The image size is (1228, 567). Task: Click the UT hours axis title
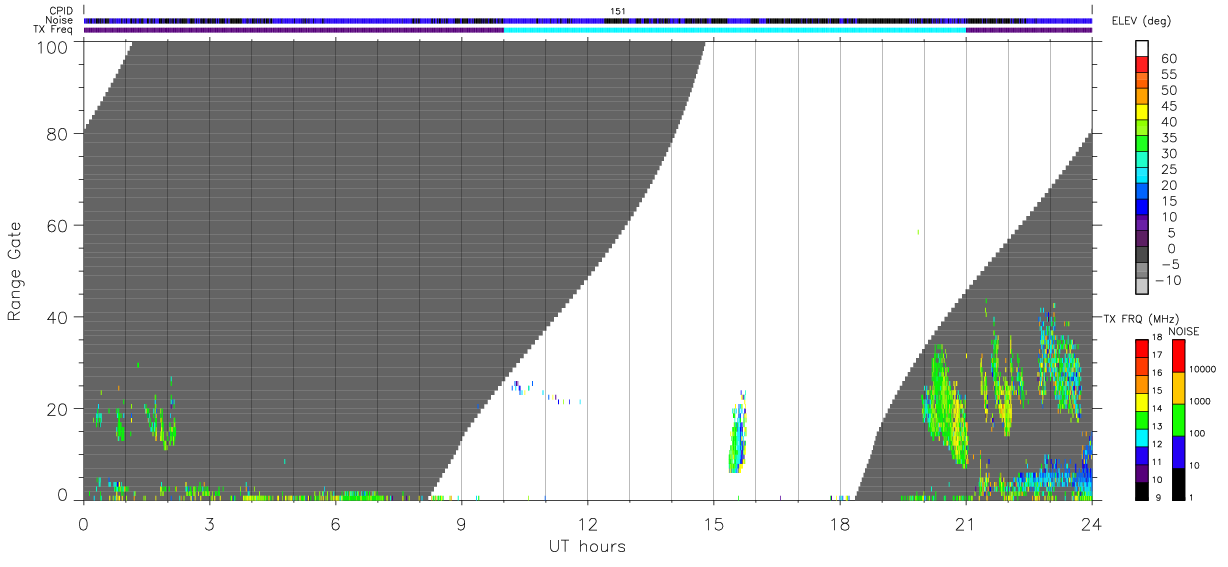[587, 546]
